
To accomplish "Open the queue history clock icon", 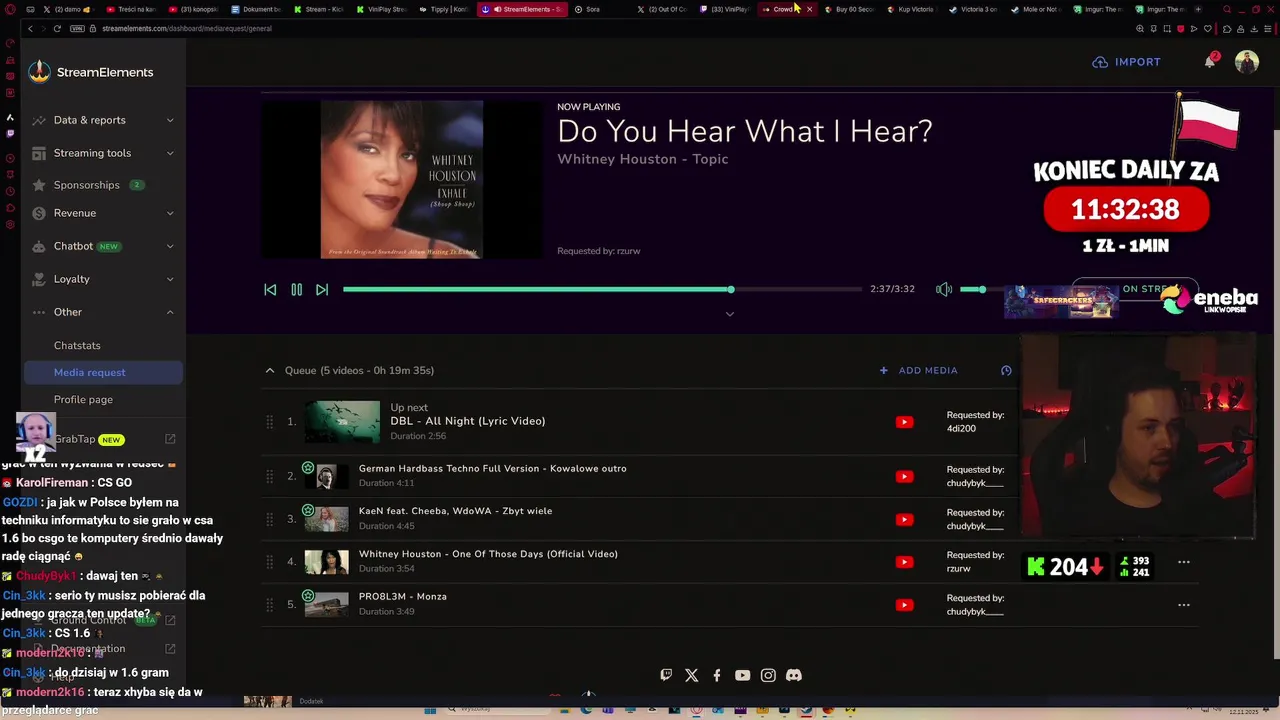I will pos(1006,370).
